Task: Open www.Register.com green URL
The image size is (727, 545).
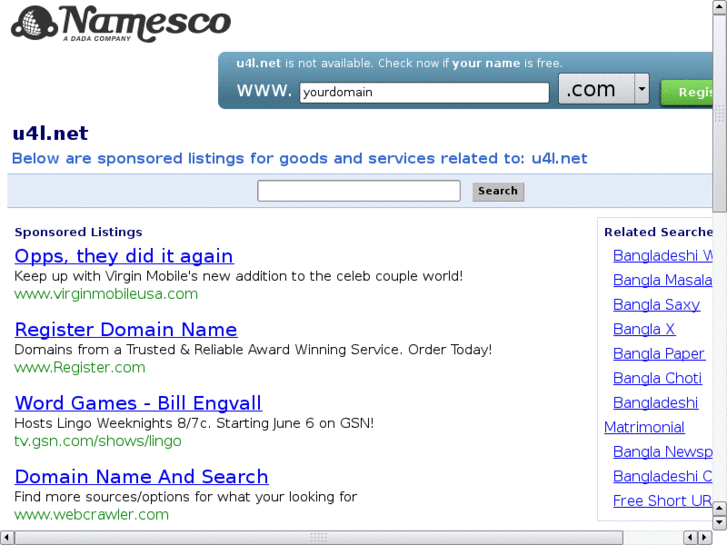Action: 80,367
